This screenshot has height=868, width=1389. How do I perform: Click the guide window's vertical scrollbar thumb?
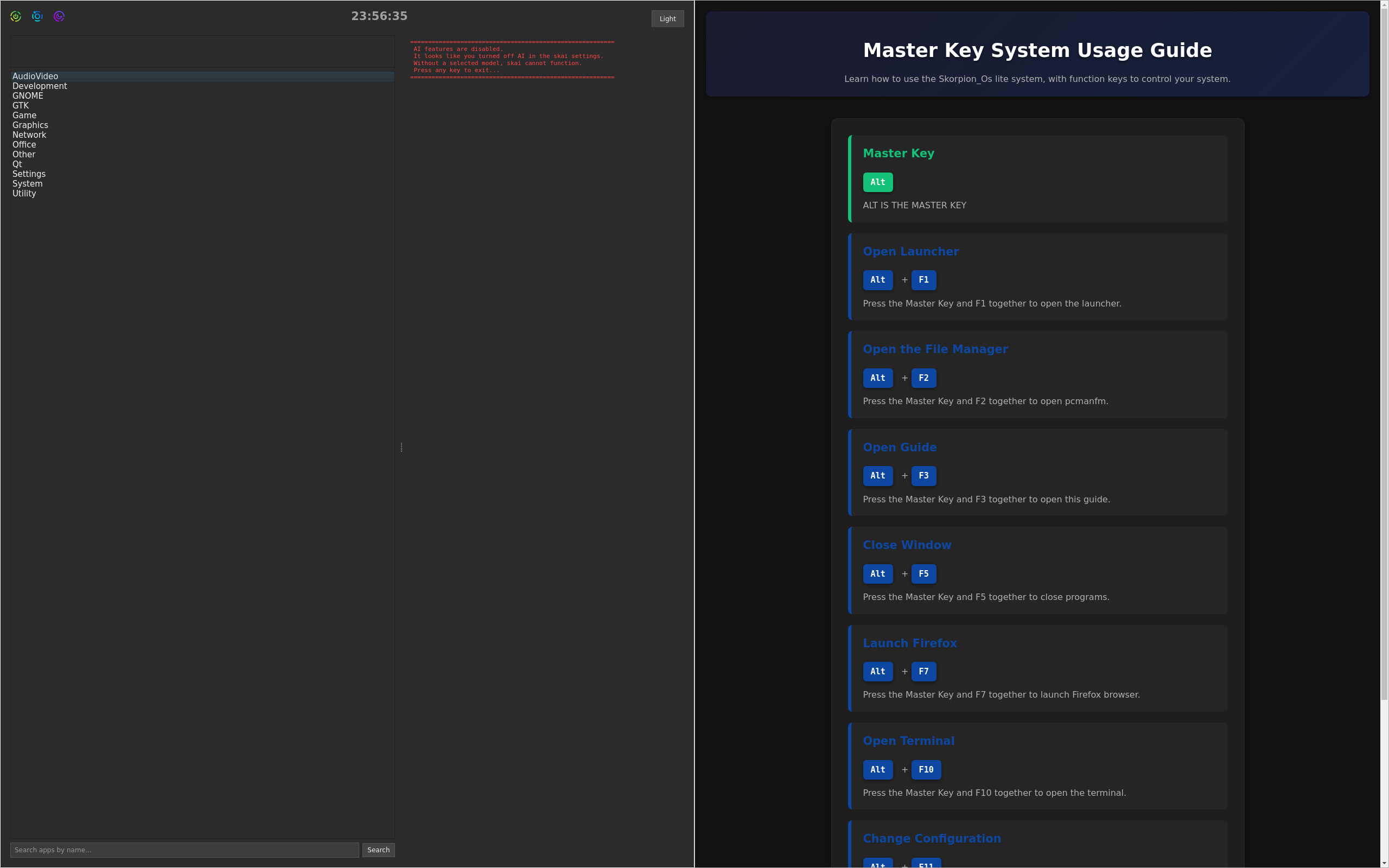coord(1385,354)
